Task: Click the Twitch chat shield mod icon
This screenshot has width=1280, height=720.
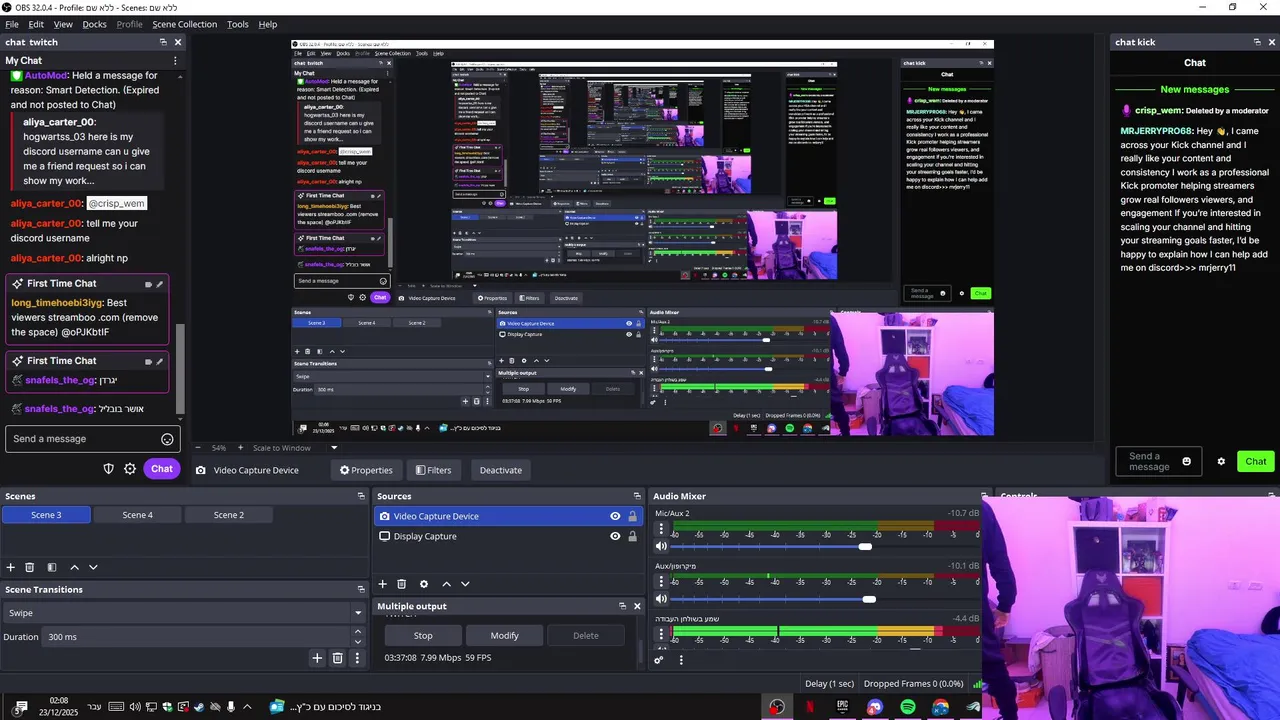Action: (109, 469)
